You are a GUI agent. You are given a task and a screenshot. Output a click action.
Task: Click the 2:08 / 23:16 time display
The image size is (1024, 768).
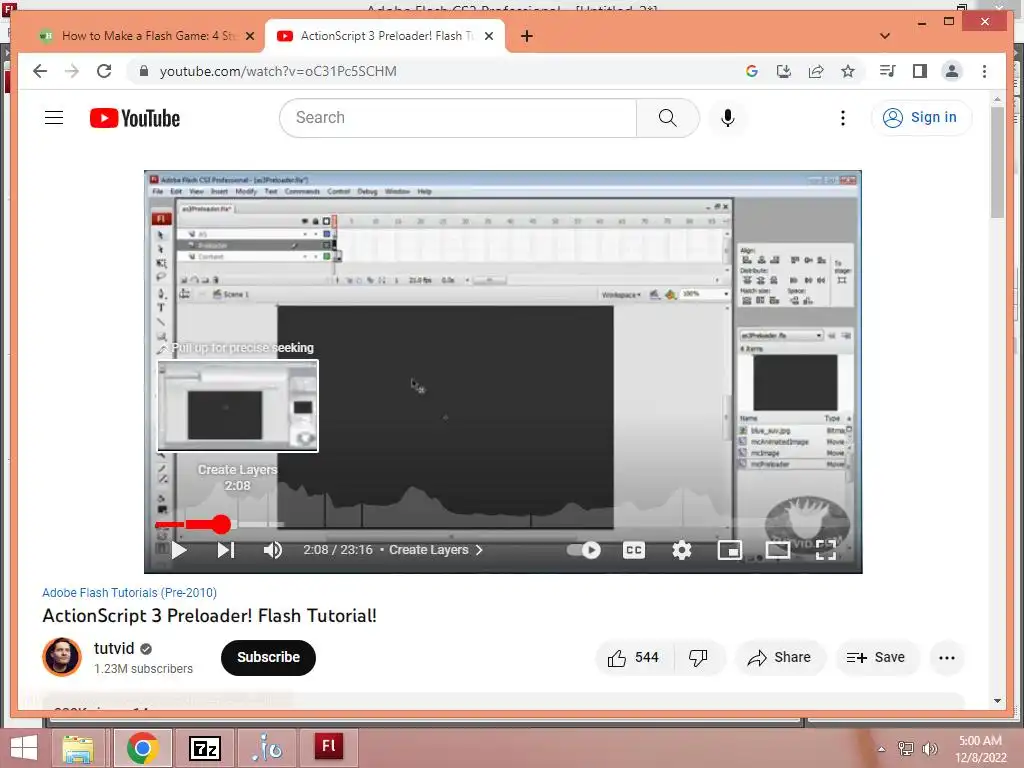coord(338,550)
